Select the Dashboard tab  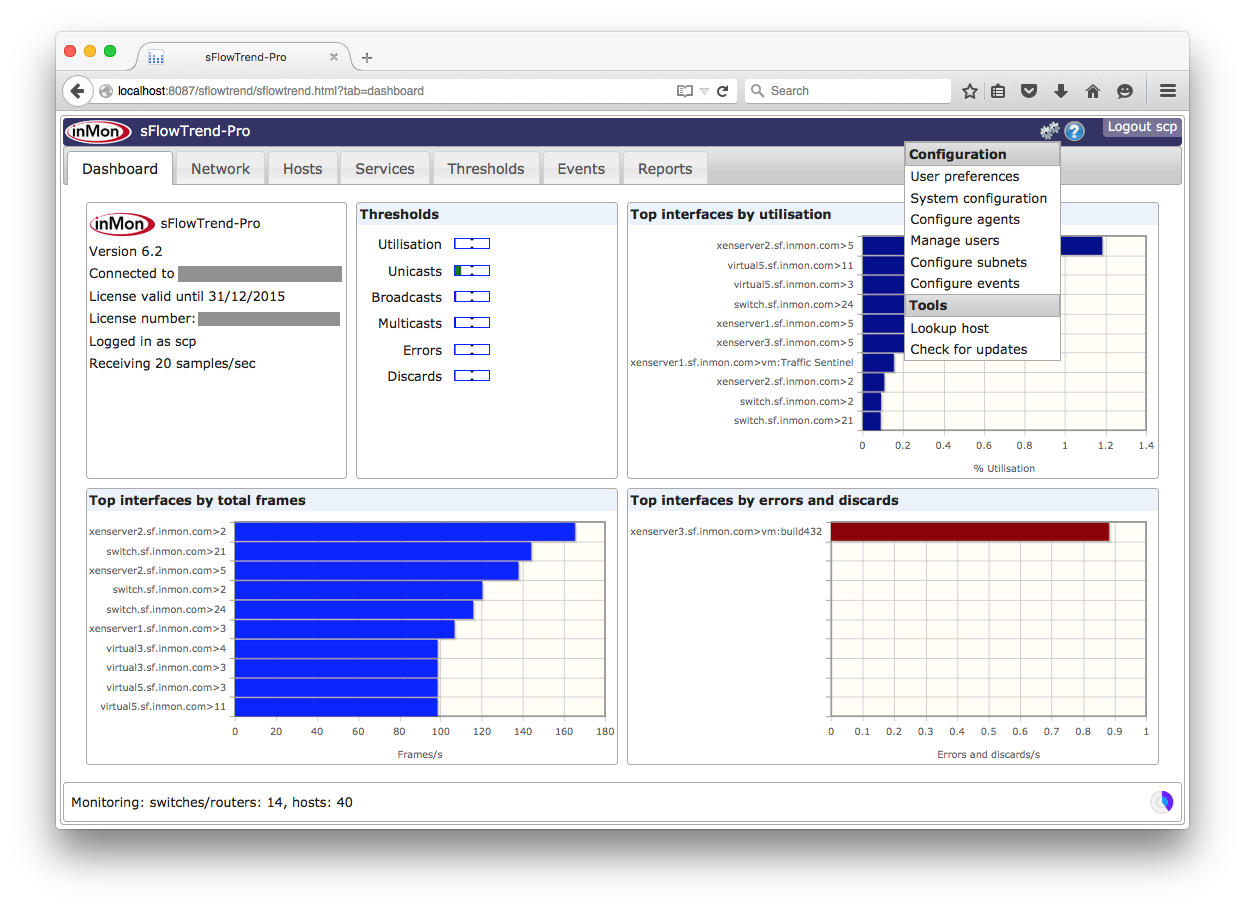pyautogui.click(x=120, y=168)
